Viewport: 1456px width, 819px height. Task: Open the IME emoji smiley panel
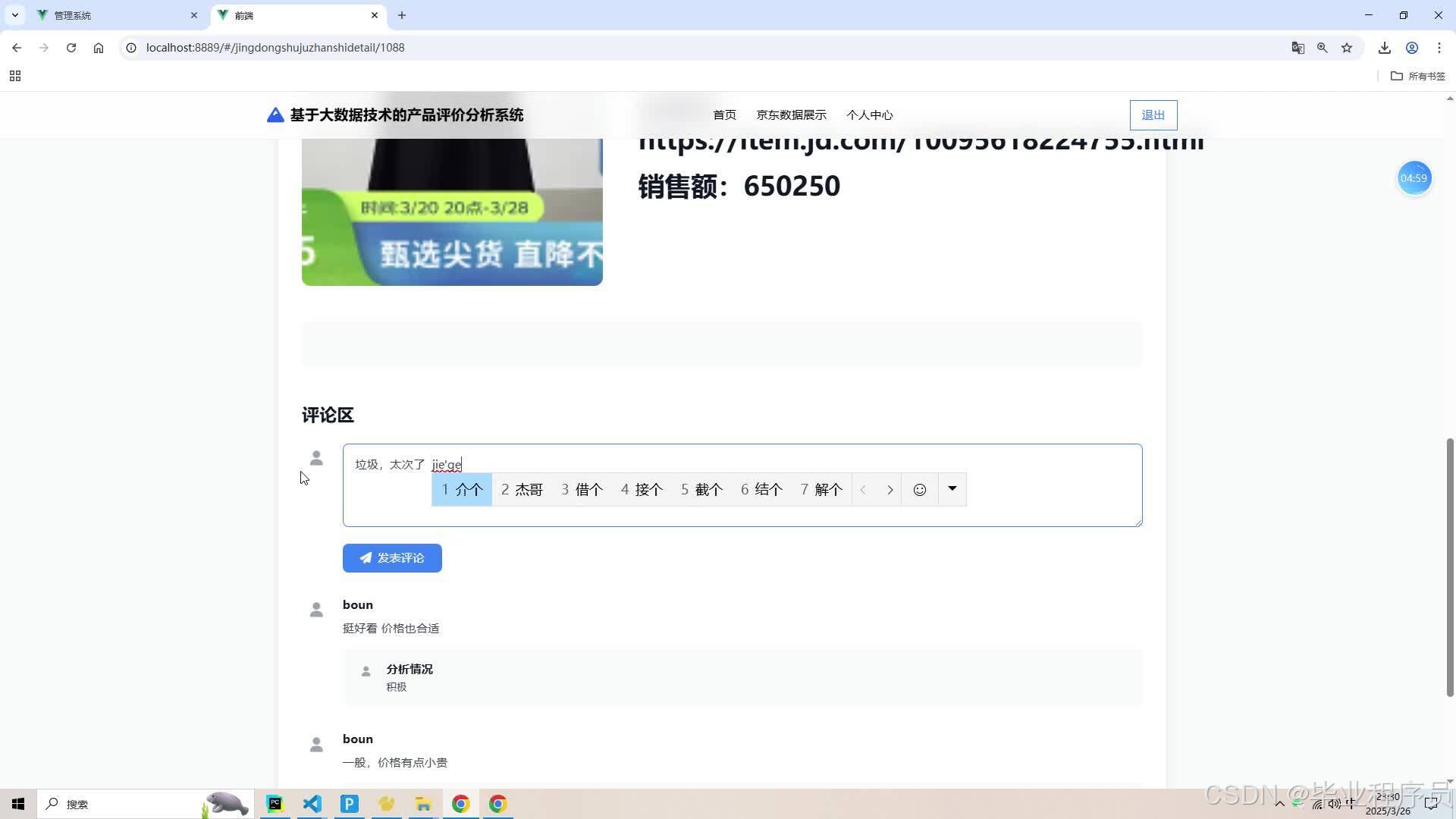point(920,490)
